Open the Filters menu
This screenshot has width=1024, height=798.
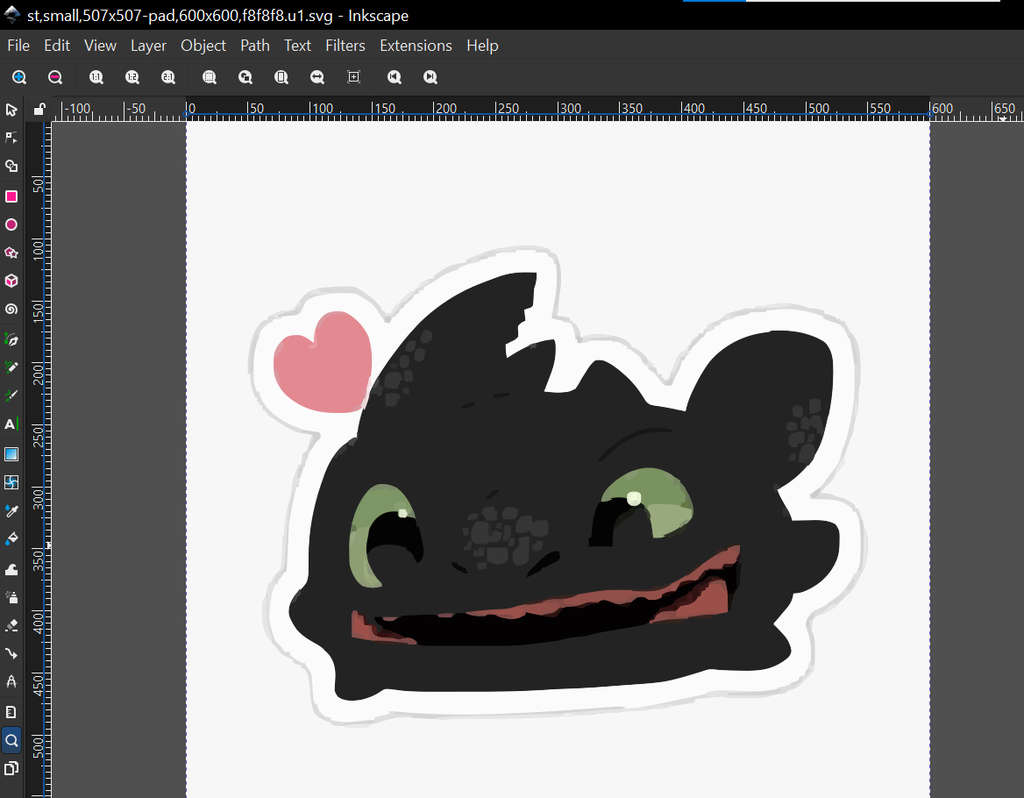click(x=345, y=46)
